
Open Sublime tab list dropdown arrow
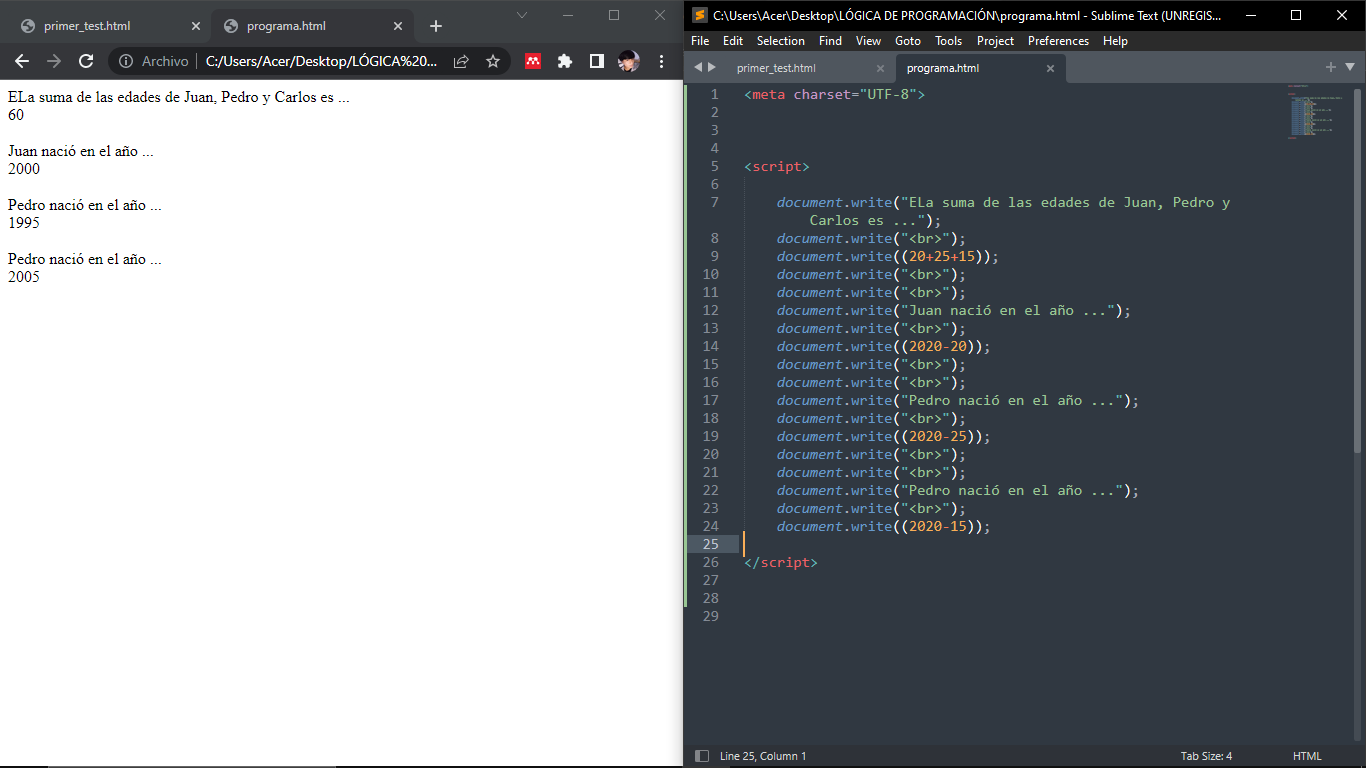tap(1350, 67)
